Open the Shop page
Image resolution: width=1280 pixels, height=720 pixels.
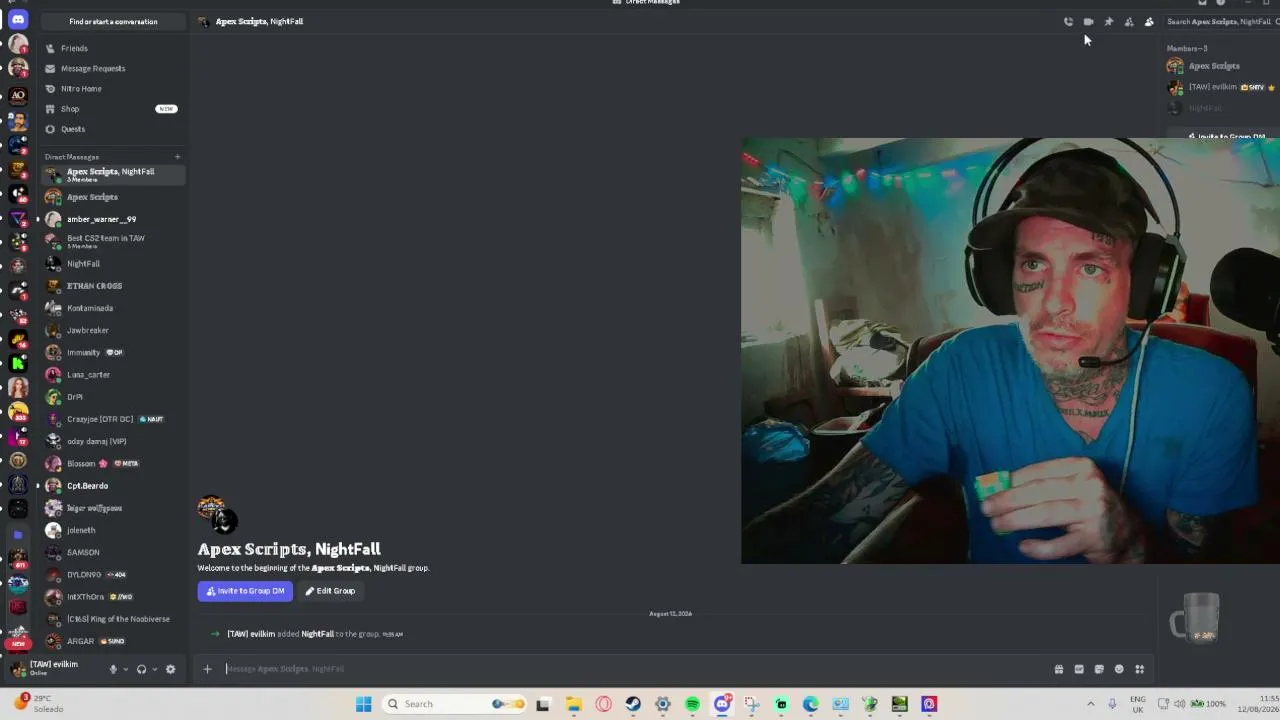point(113,108)
